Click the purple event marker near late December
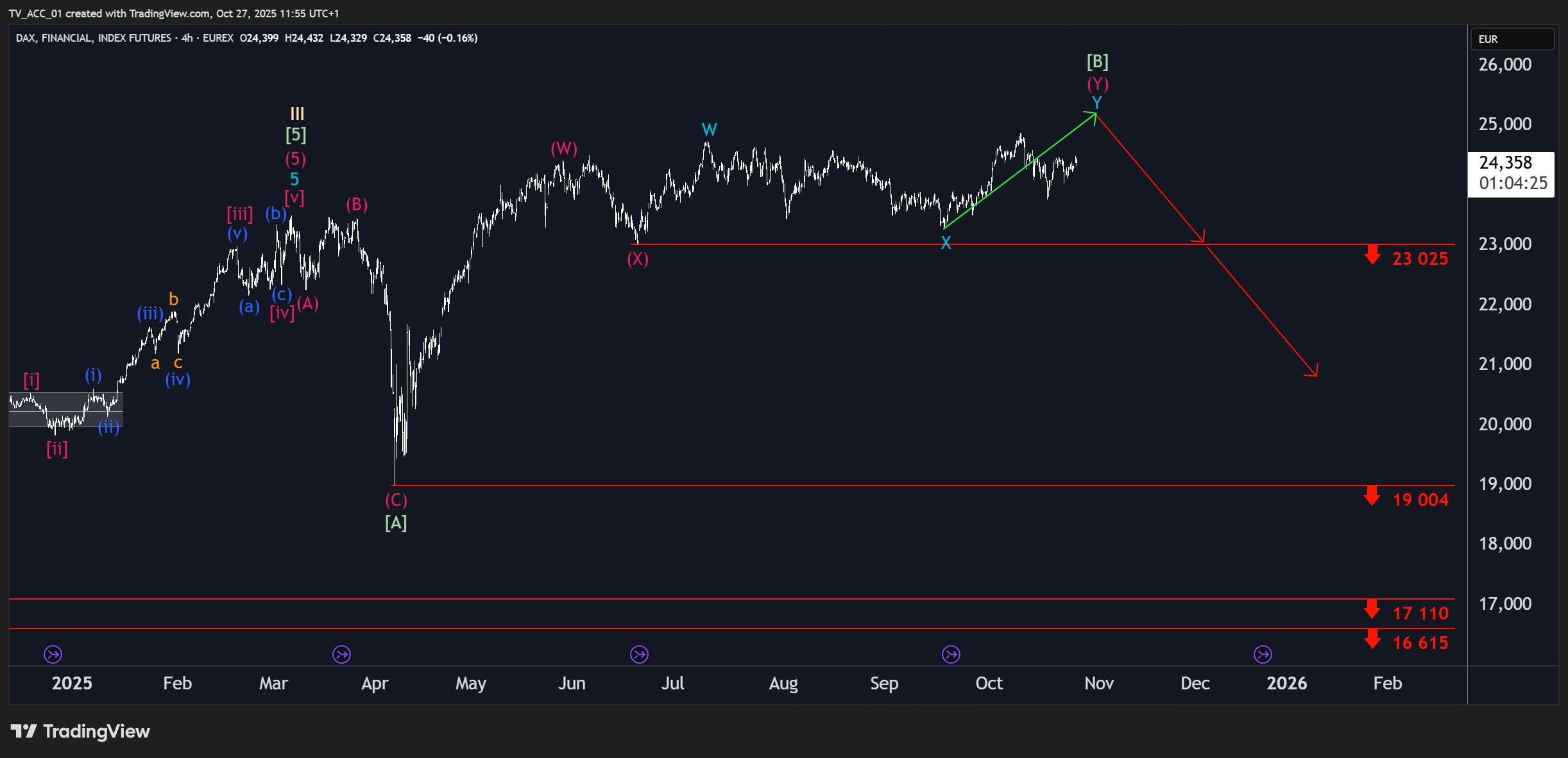The width and height of the screenshot is (1568, 758). click(1263, 654)
